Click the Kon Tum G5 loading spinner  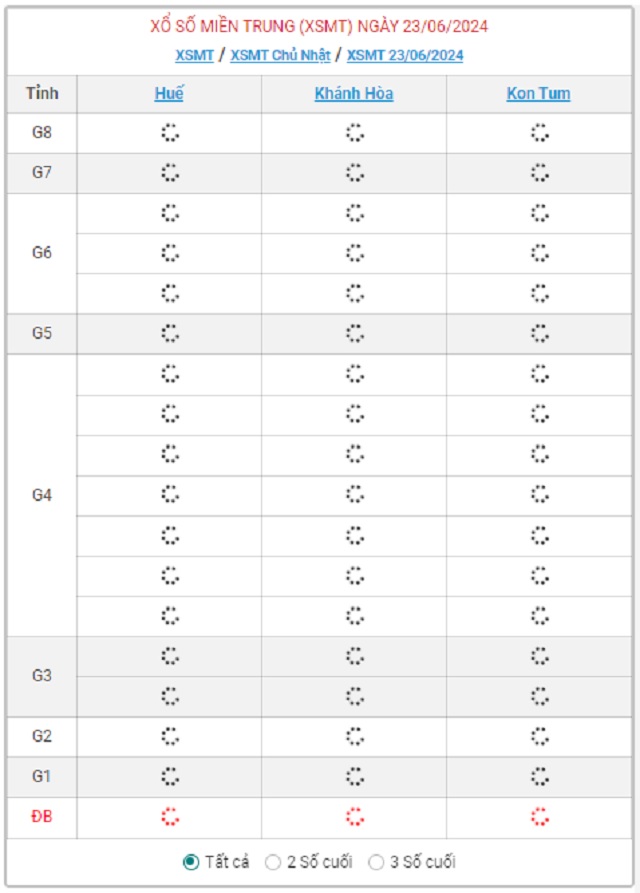[x=539, y=333]
